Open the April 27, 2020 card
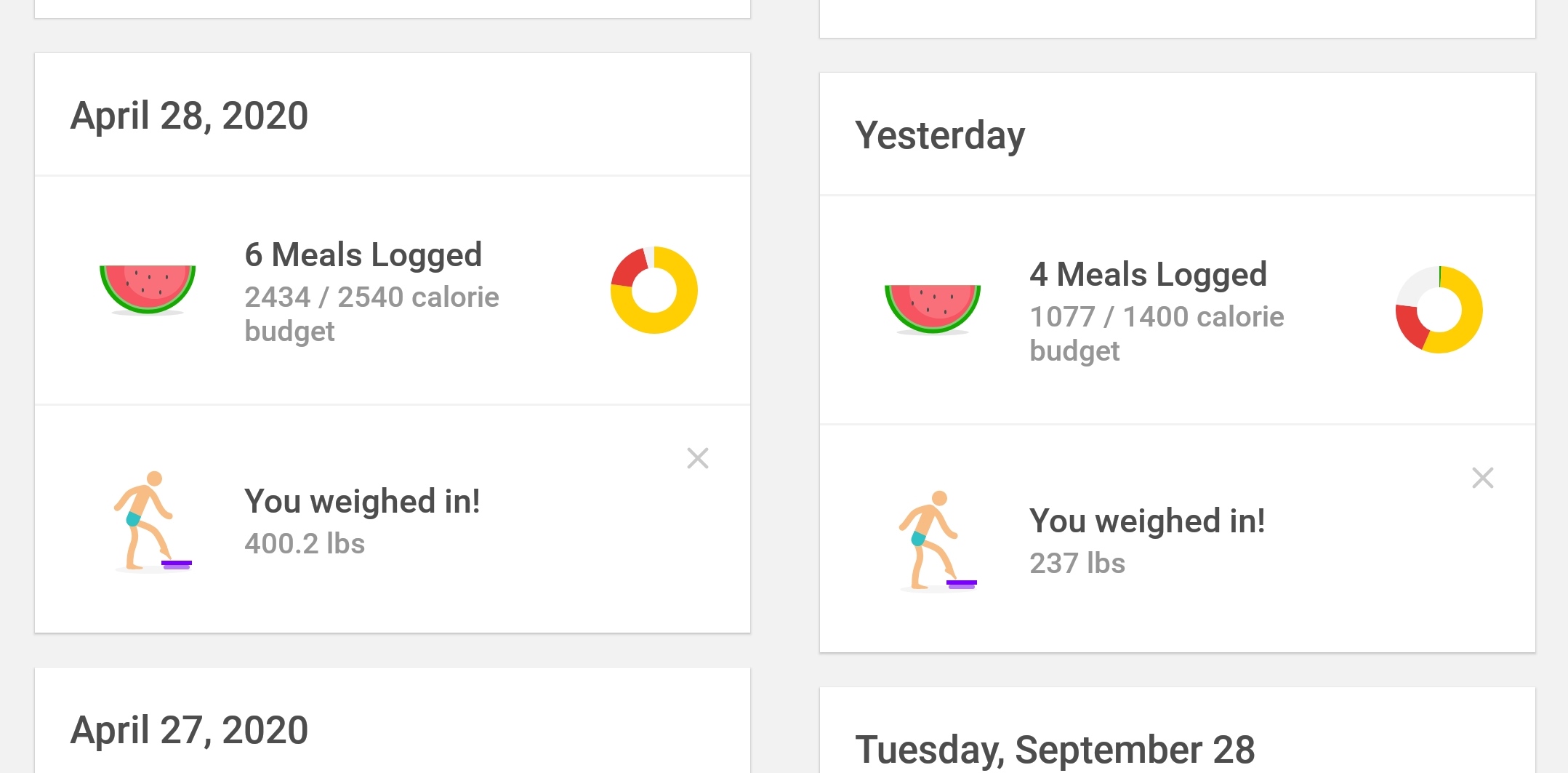1568x773 pixels. pos(393,721)
